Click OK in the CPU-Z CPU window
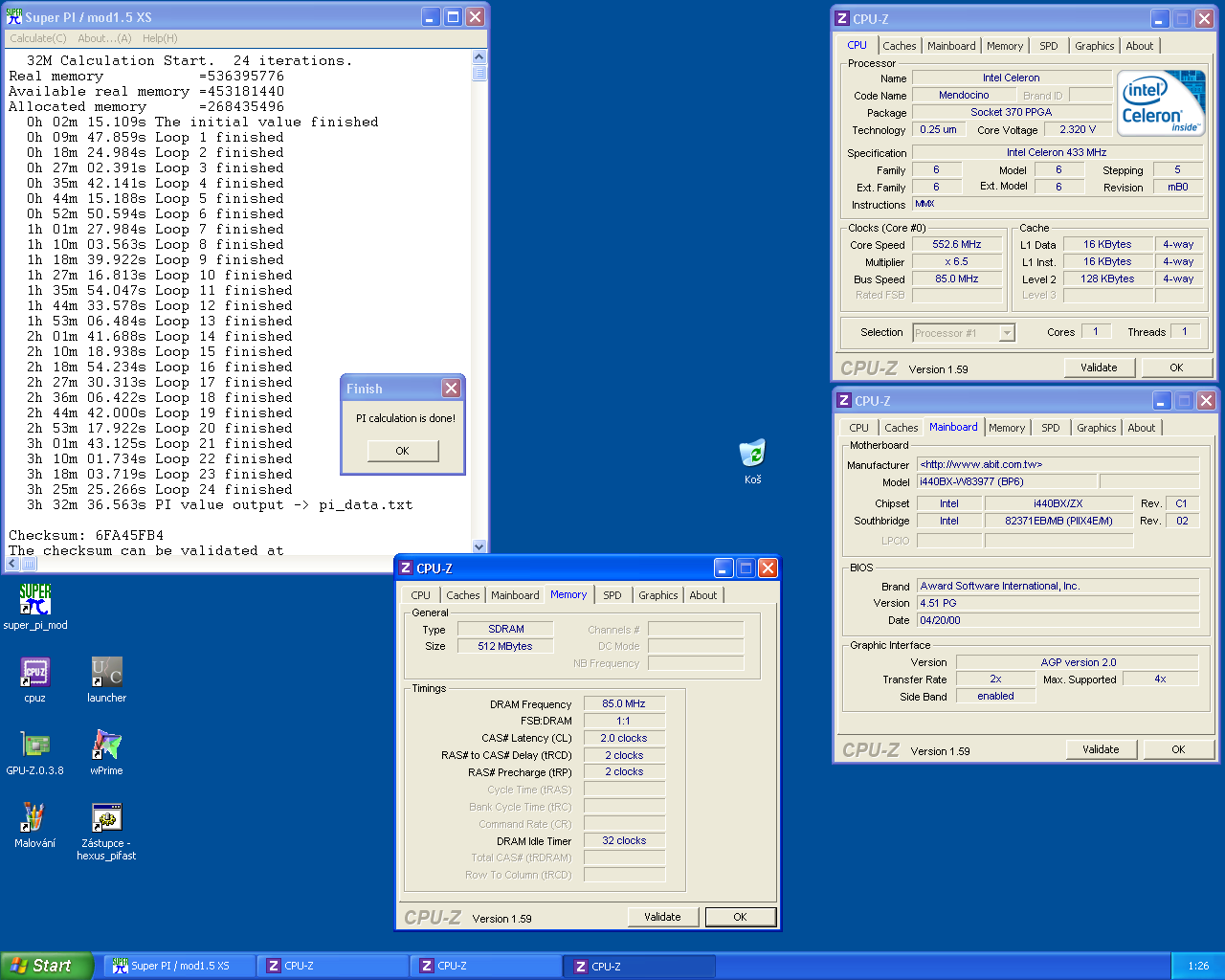Image resolution: width=1225 pixels, height=980 pixels. tap(1176, 367)
